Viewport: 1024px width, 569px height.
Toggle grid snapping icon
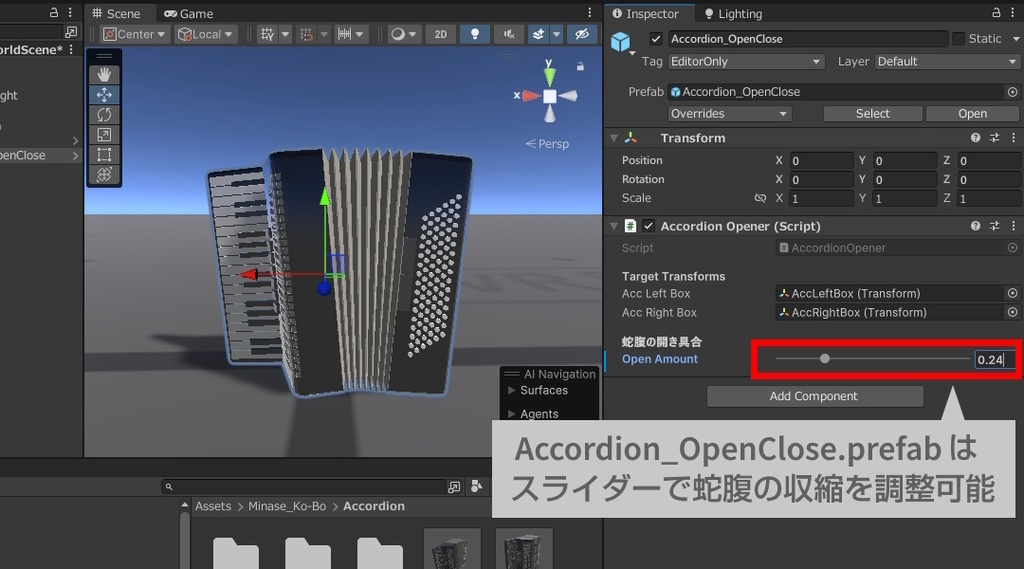click(x=267, y=34)
